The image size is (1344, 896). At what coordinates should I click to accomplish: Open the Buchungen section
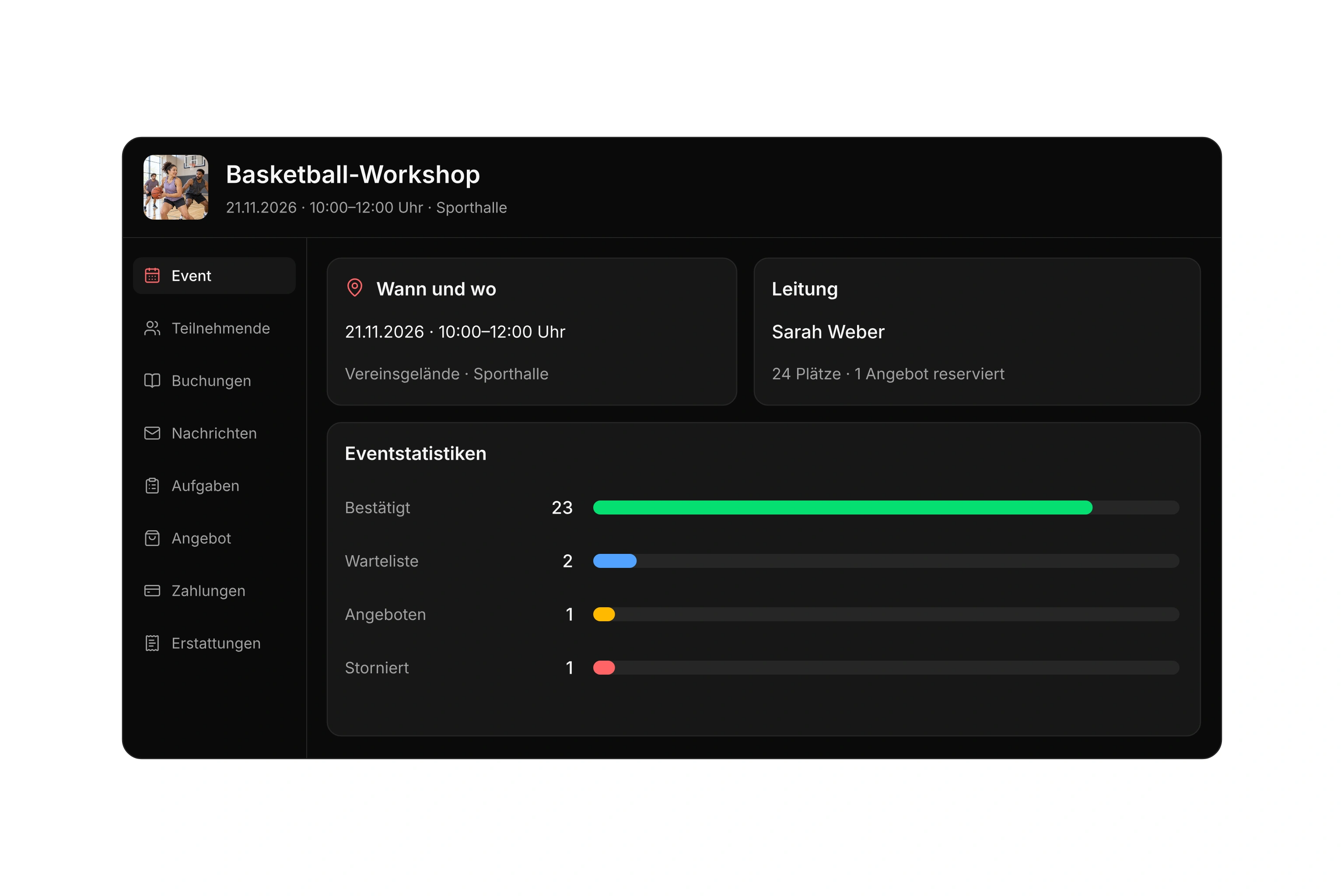[214, 381]
